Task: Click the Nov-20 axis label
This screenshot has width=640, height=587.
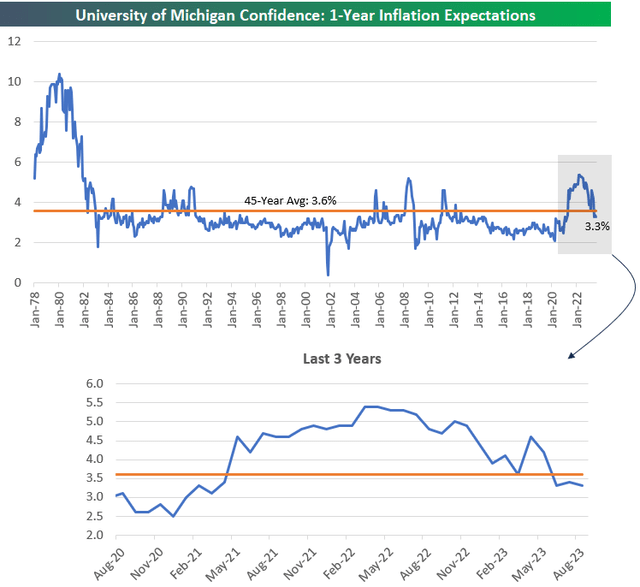Action: pos(147,564)
